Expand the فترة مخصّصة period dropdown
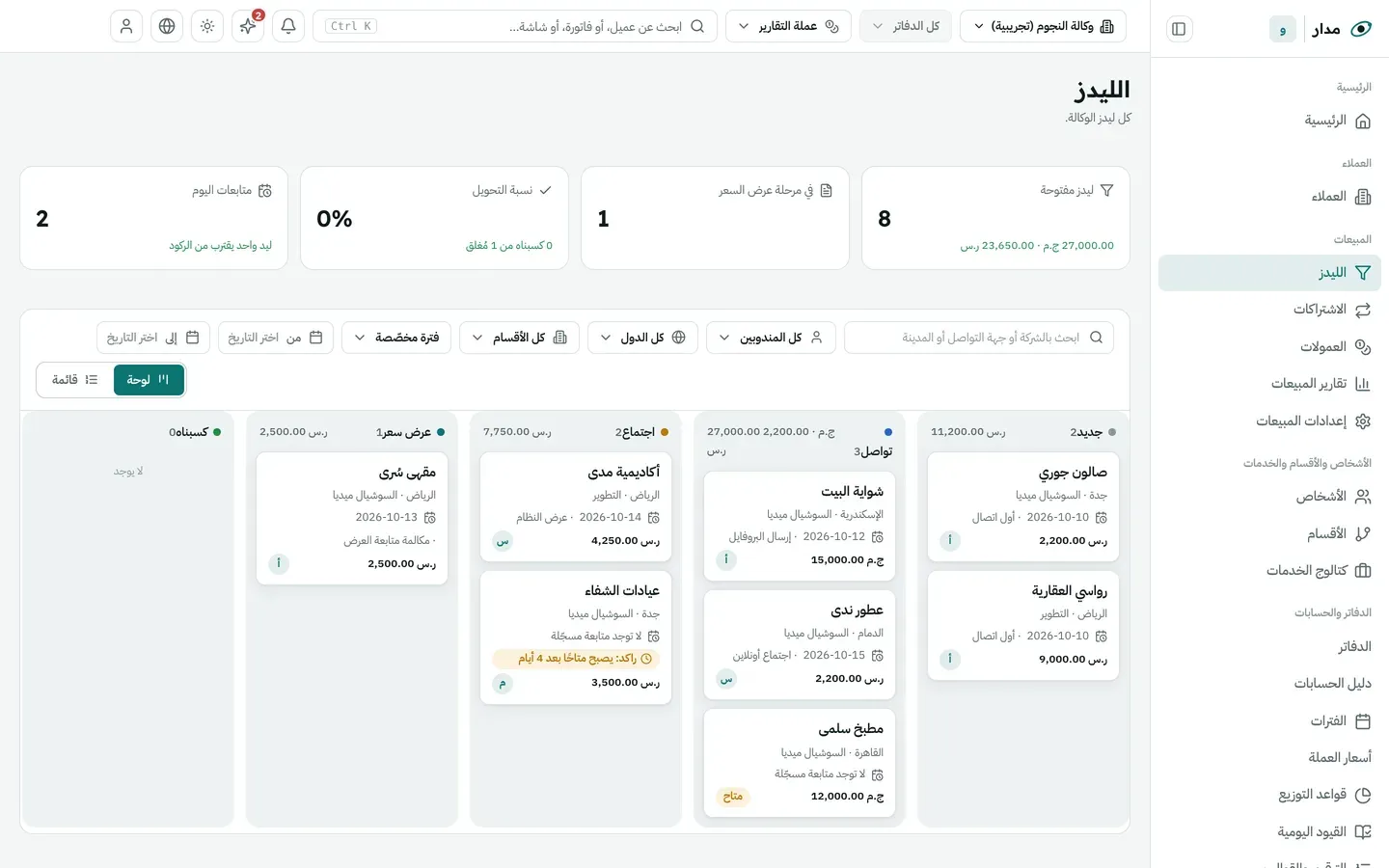This screenshot has height=868, width=1389. coord(396,338)
